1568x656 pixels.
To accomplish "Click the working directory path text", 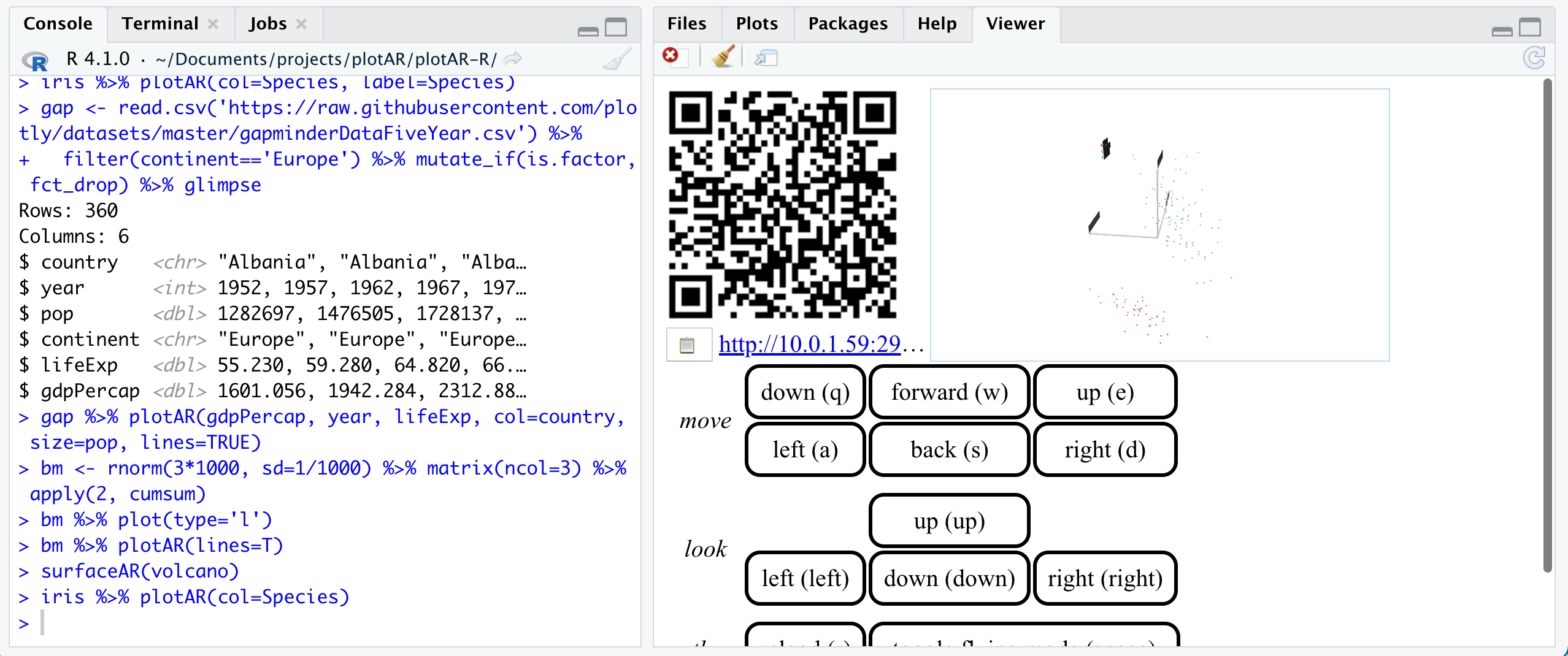I will coord(326,59).
